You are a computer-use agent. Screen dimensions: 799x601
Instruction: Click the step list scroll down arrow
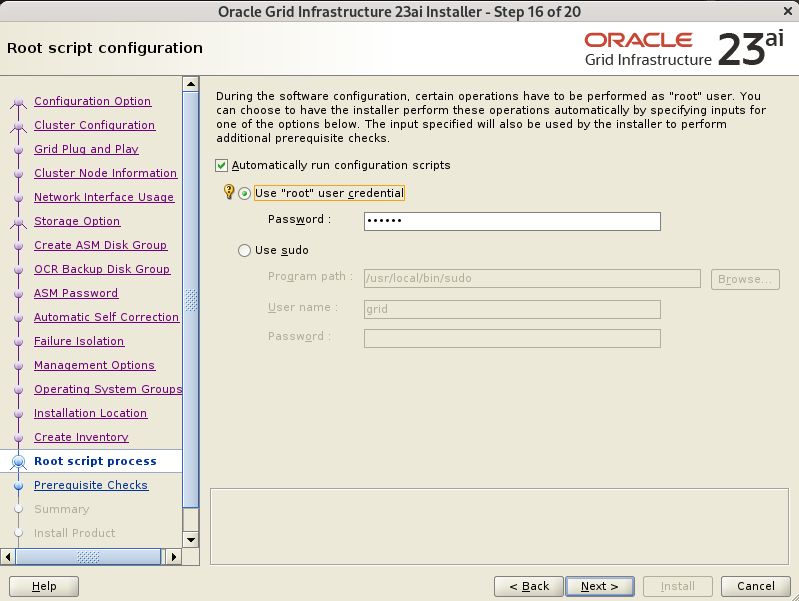click(x=191, y=539)
